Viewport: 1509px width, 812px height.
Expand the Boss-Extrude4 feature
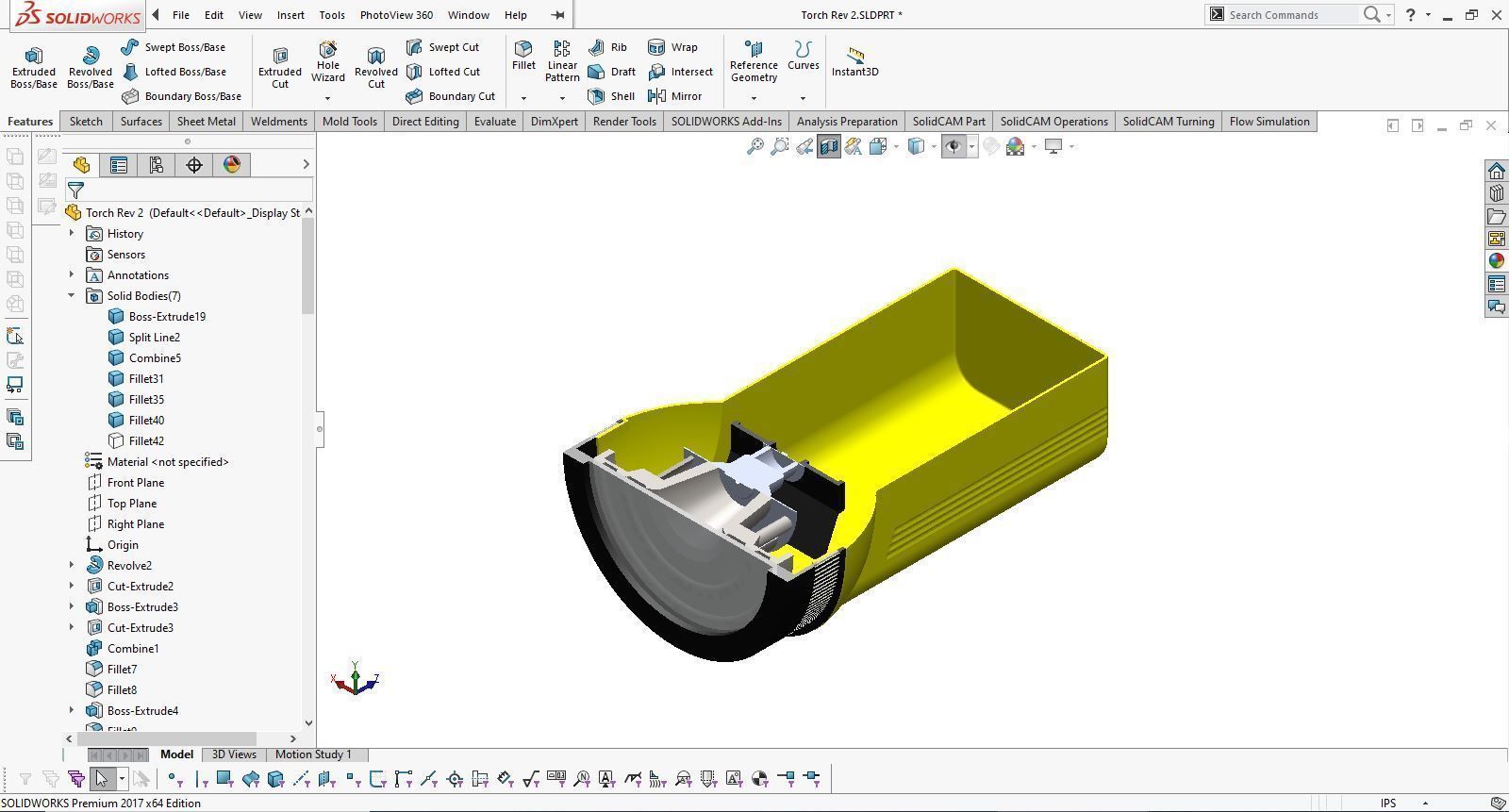(x=72, y=710)
